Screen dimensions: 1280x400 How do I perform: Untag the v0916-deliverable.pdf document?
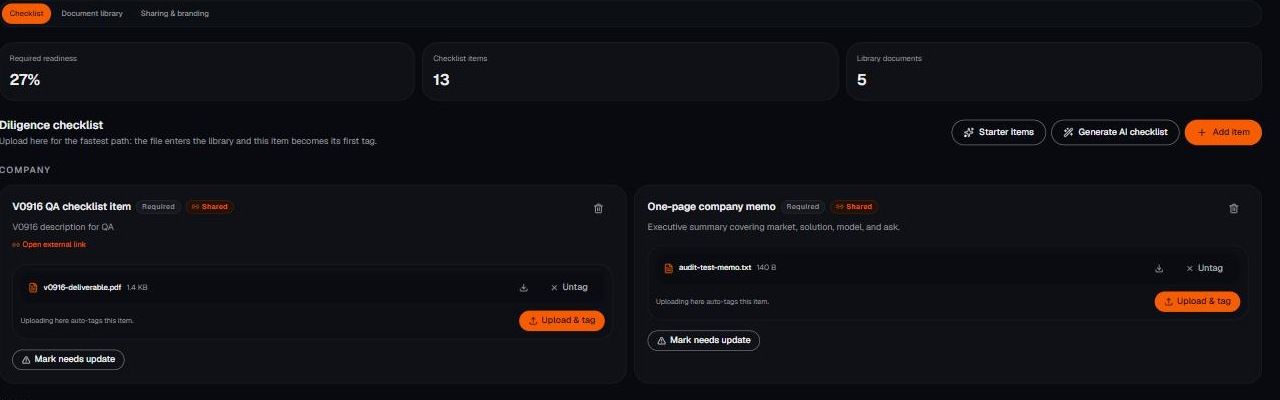(569, 287)
